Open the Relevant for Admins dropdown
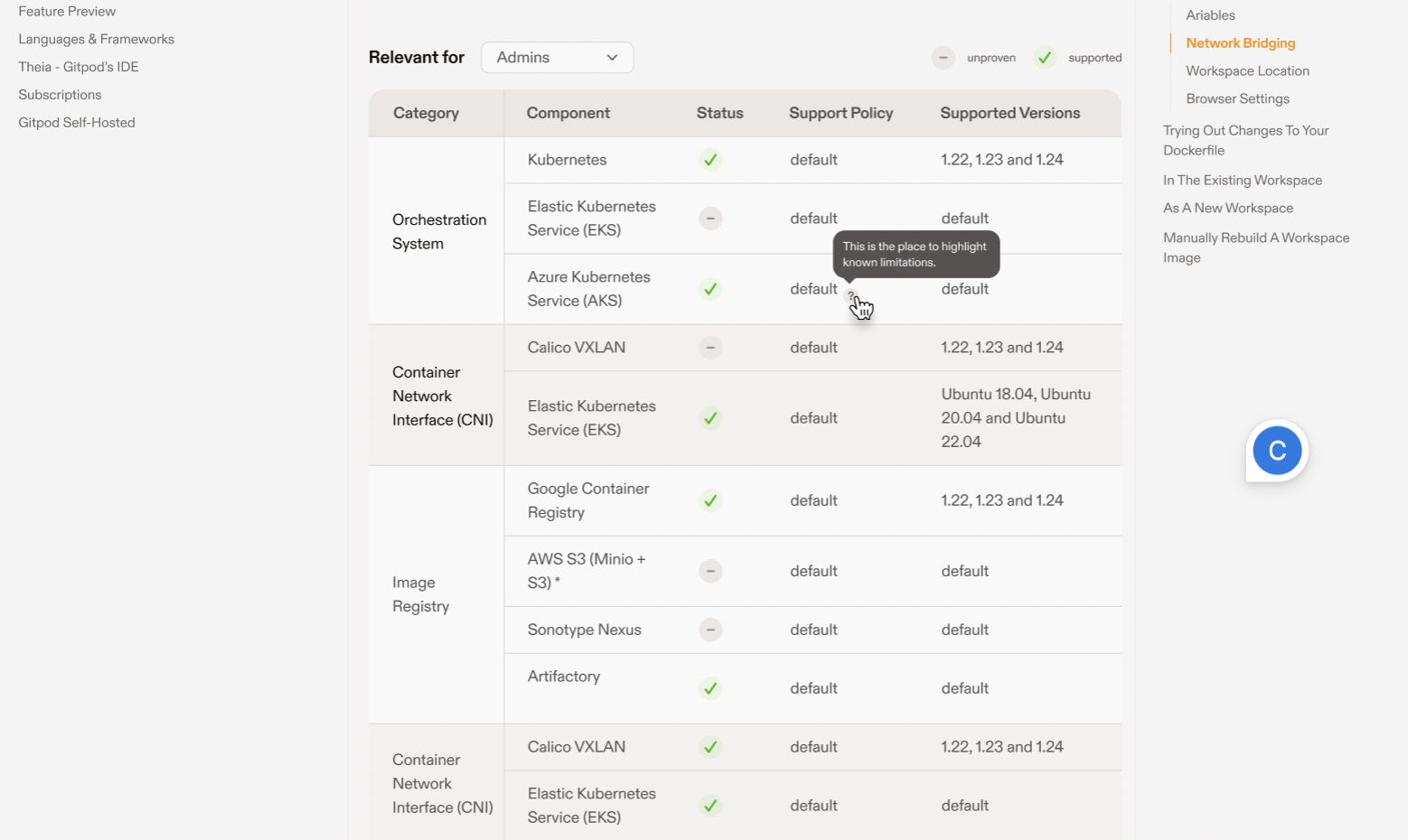The height and width of the screenshot is (840, 1408). coord(557,58)
